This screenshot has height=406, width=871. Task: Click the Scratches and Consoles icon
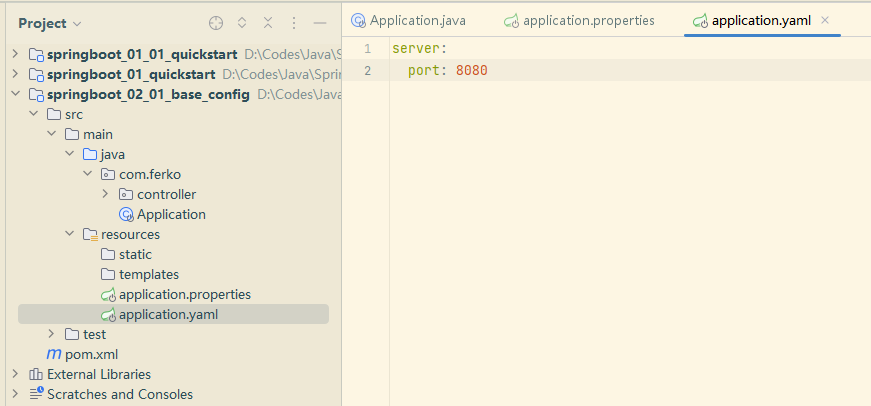(36, 394)
